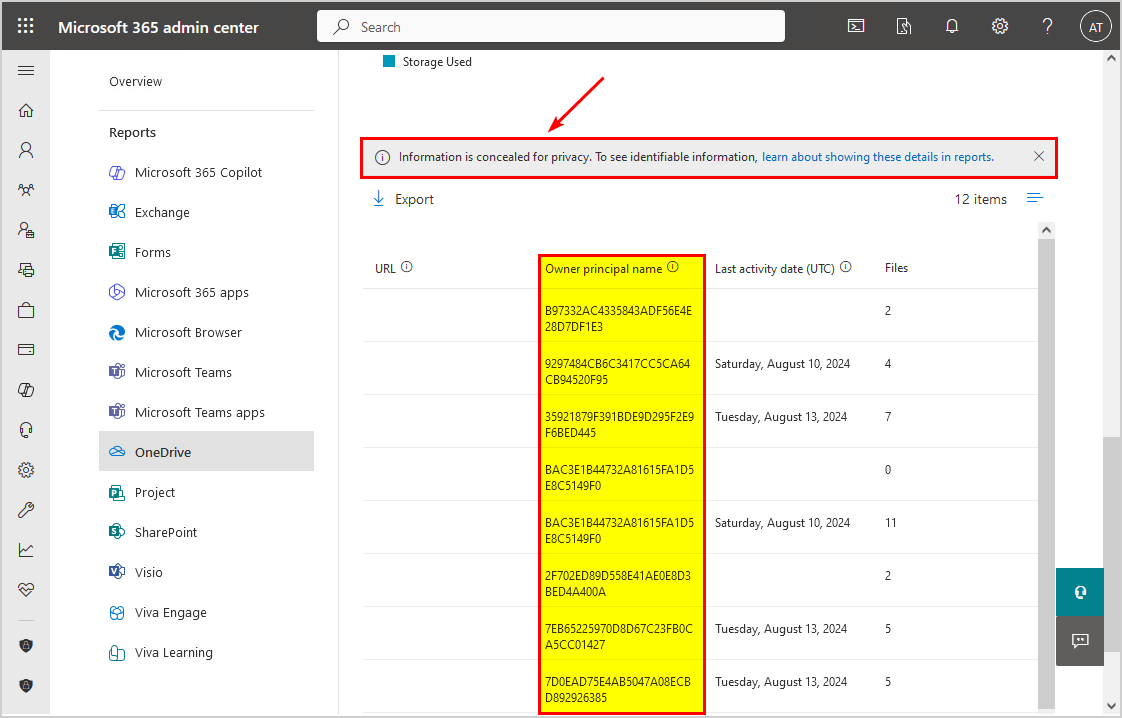
Task: Click the Billing card icon in rail
Action: (26, 350)
